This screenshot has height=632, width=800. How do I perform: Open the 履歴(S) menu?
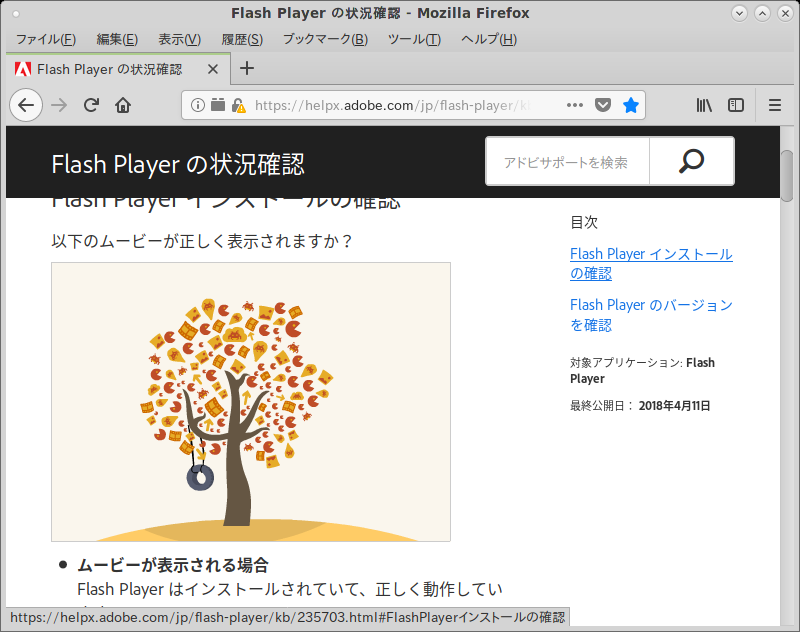click(x=242, y=39)
